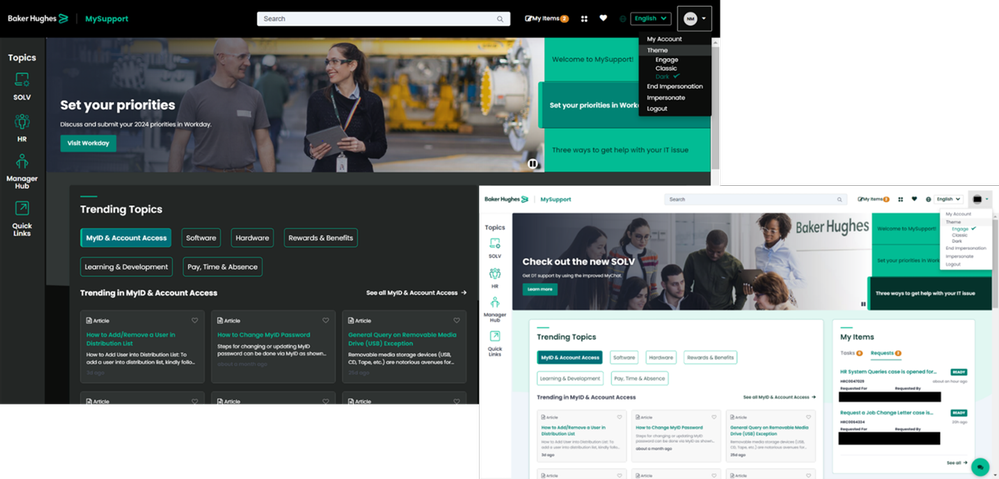
Task: Open the apps grid icon in dark header
Action: click(x=584, y=19)
